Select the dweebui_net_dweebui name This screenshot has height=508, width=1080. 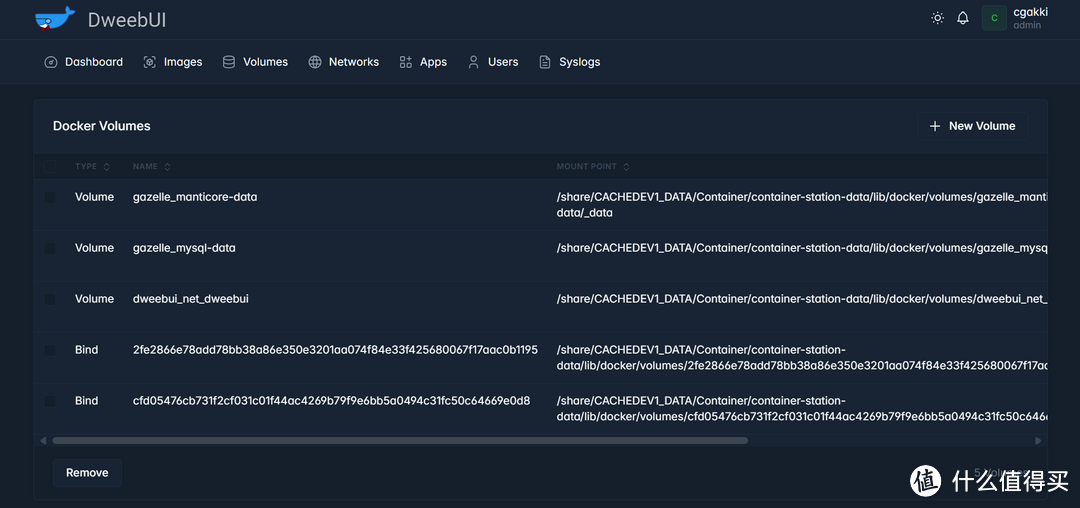191,299
